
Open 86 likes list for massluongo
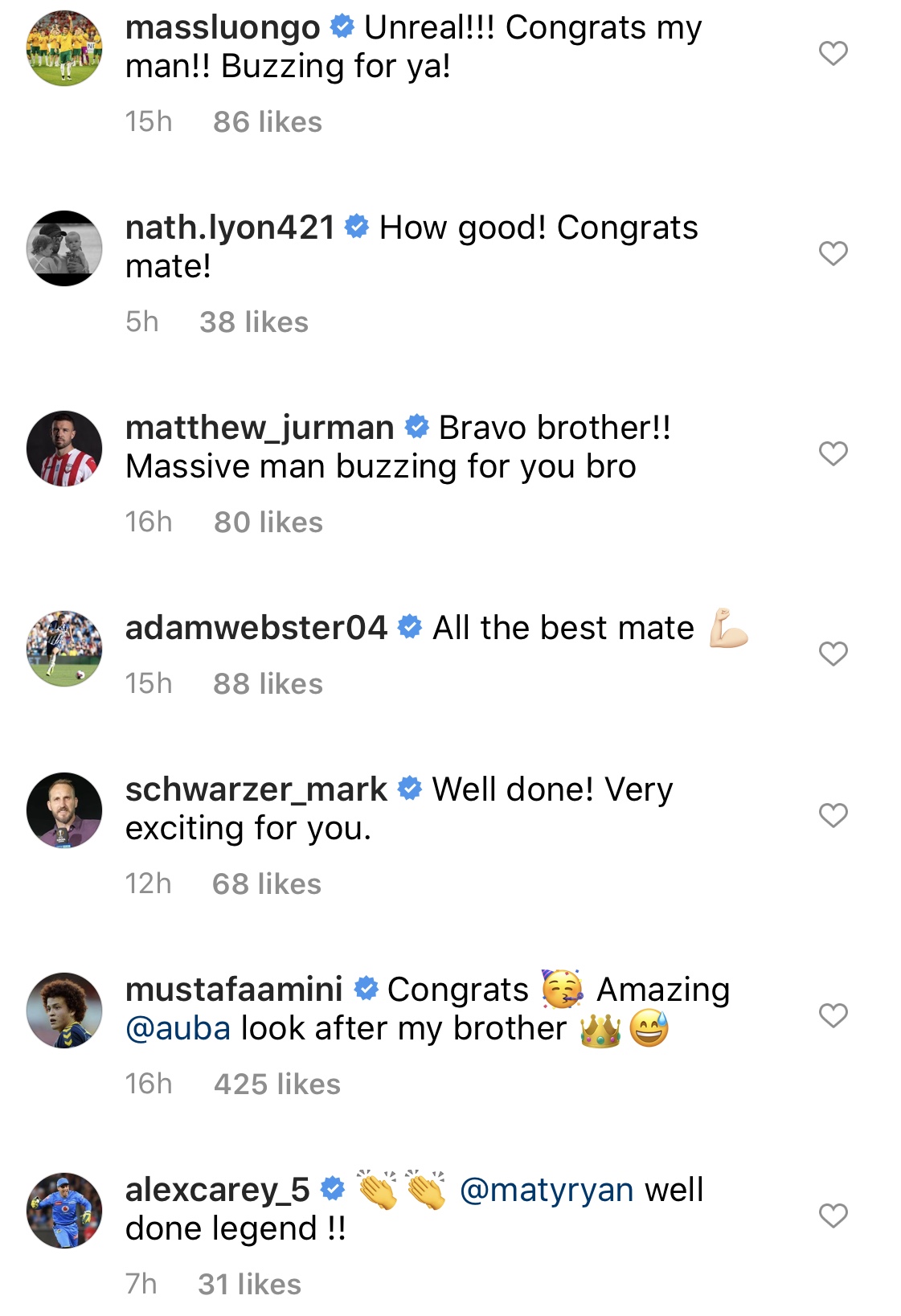point(267,121)
